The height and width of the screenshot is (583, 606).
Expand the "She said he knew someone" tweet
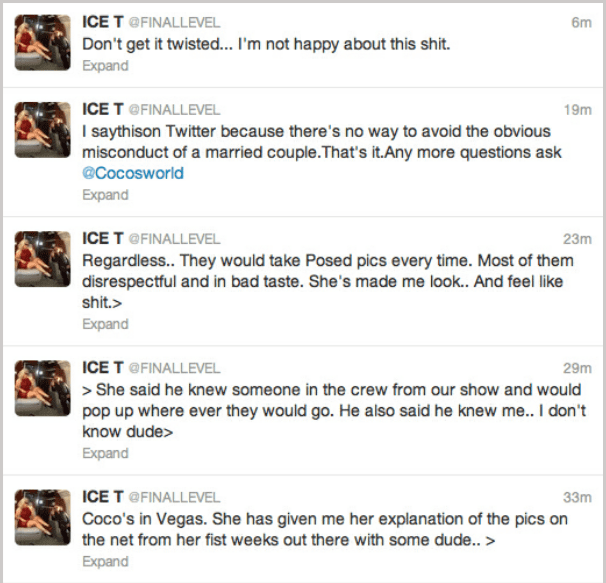105,453
